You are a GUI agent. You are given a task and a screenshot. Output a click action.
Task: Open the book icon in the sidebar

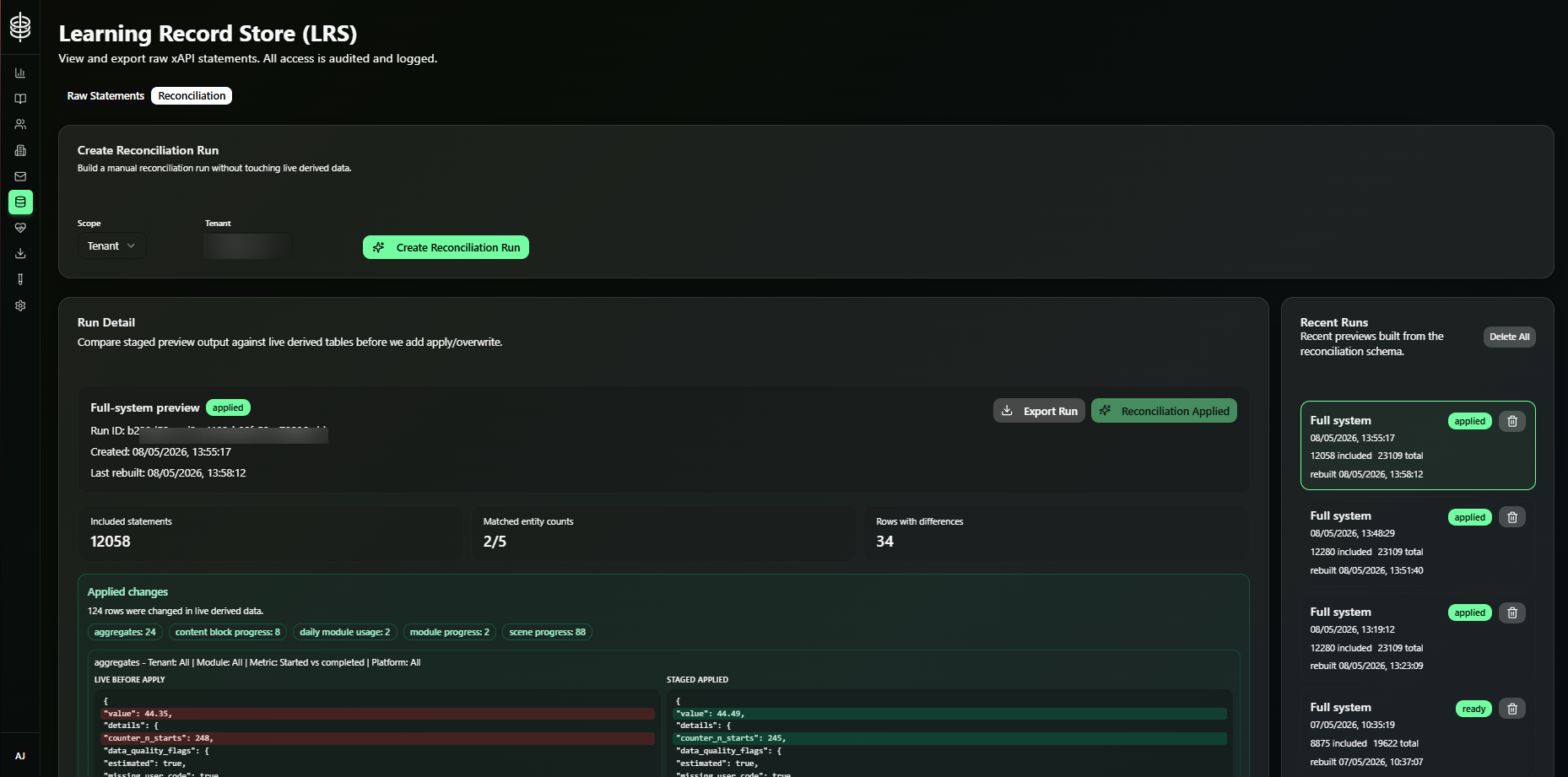point(20,99)
